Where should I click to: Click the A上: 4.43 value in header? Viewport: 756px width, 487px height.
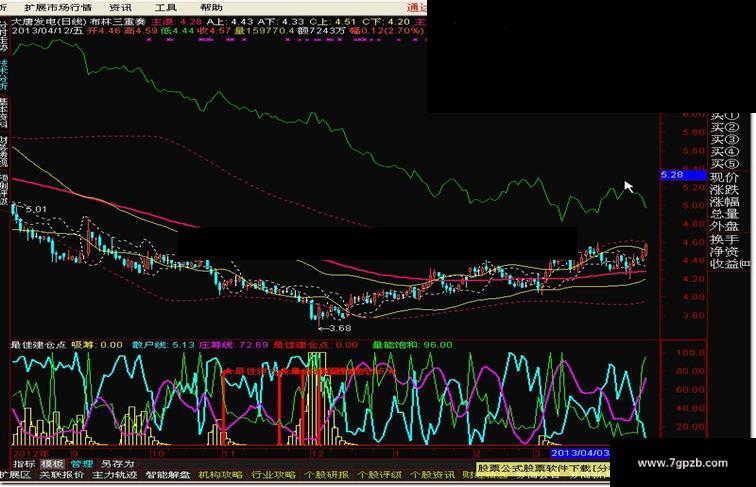coord(230,22)
